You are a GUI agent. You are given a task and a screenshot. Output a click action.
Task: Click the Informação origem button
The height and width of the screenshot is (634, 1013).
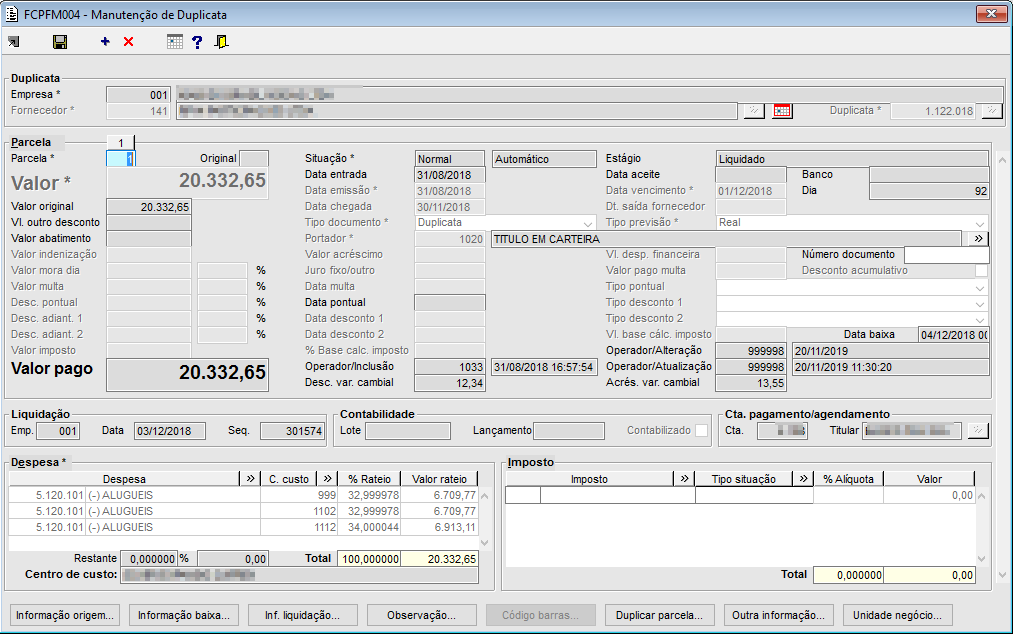67,615
